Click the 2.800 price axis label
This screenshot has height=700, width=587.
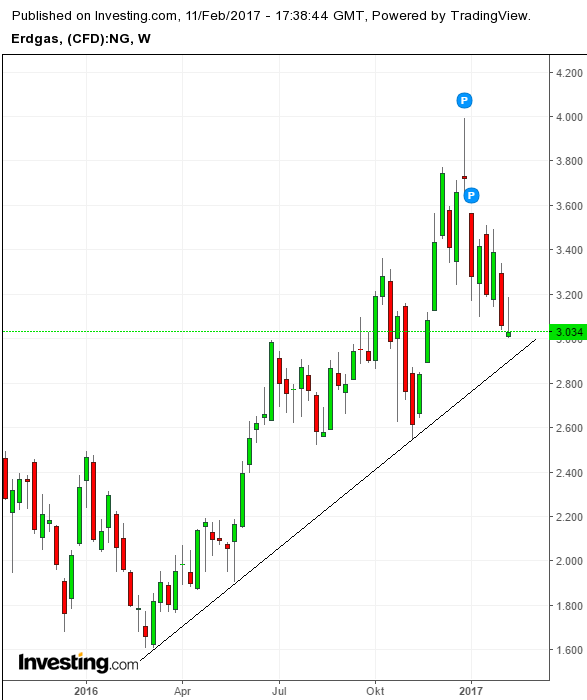[x=569, y=383]
